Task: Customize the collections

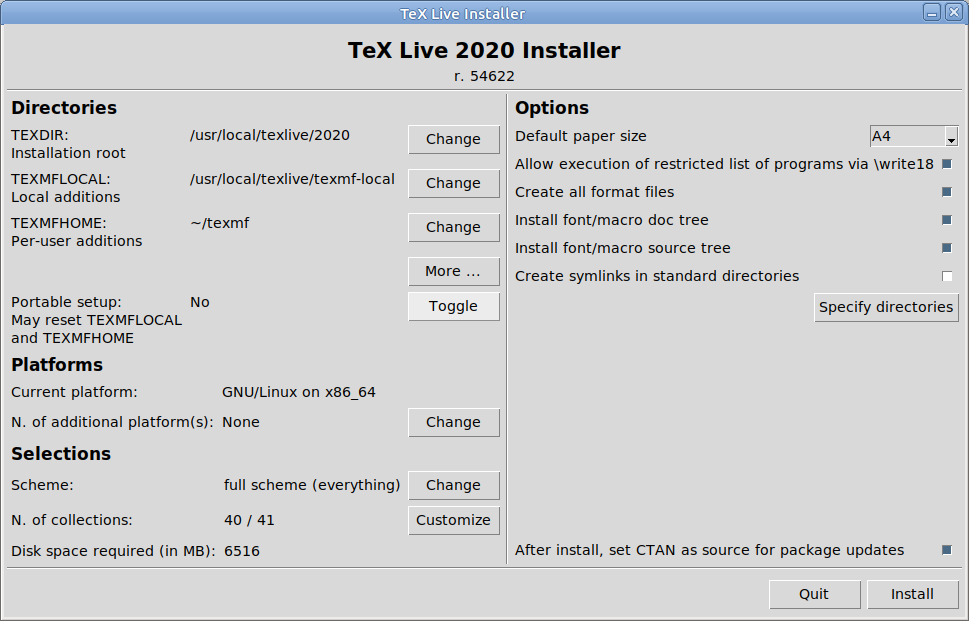Action: pos(454,520)
